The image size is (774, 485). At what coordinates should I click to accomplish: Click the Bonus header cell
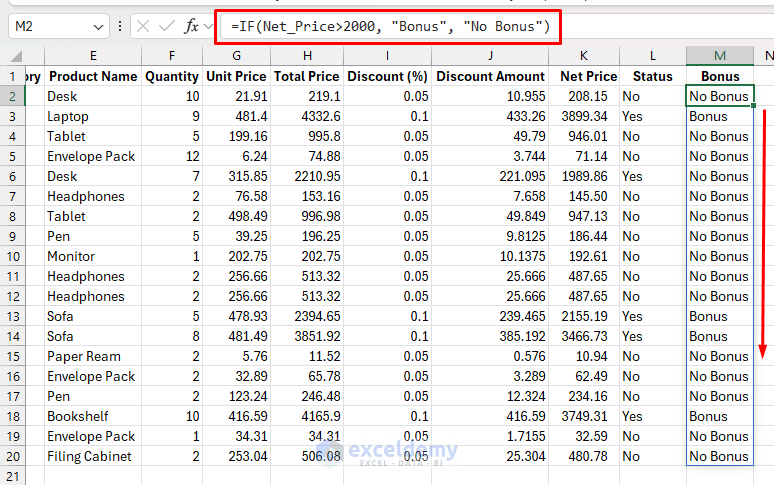720,76
